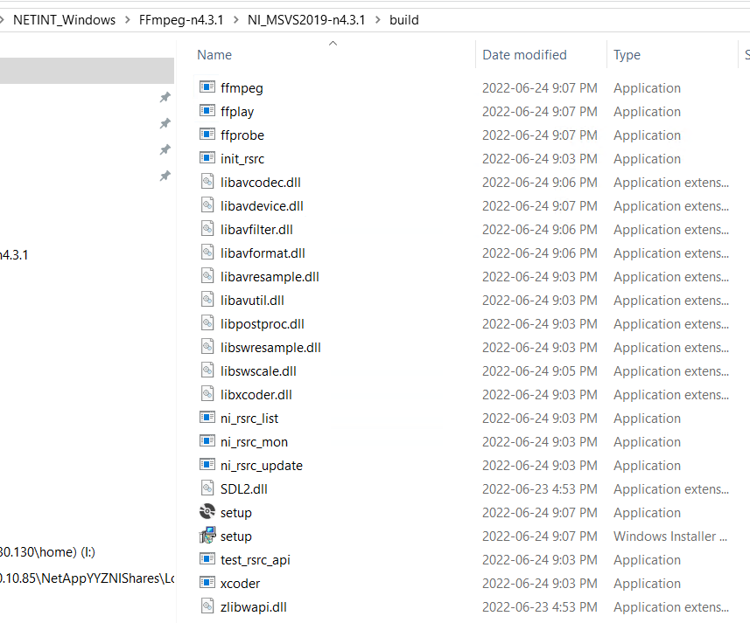Toggle sort direction arrow above Name column

pos(333,44)
